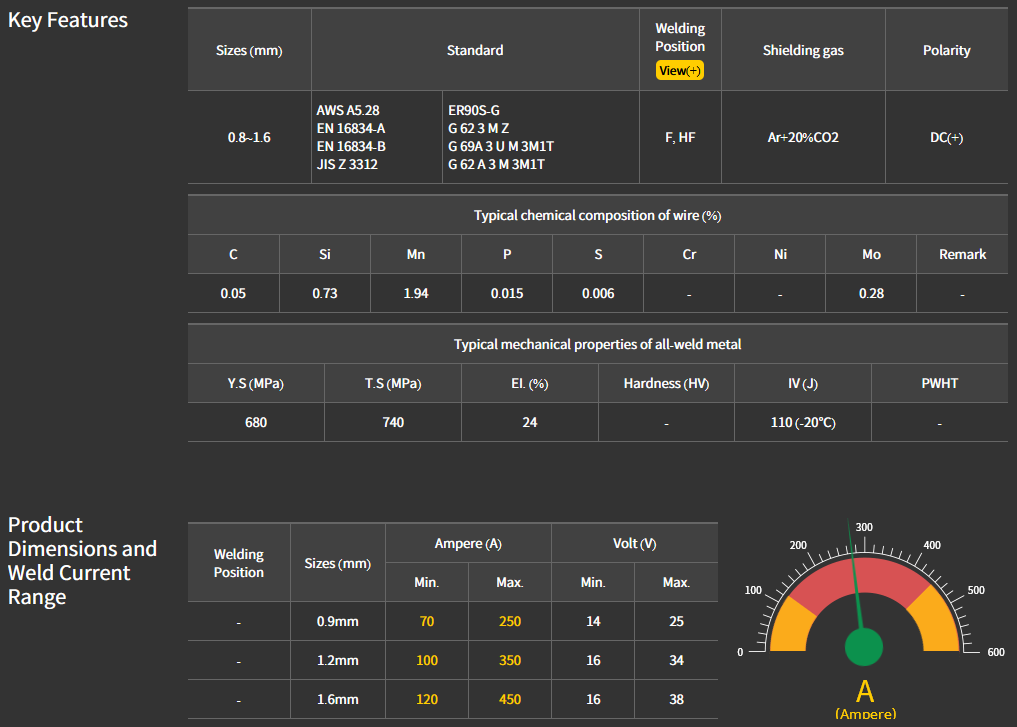Click the 1.6mm max ampere value 450

510,699
